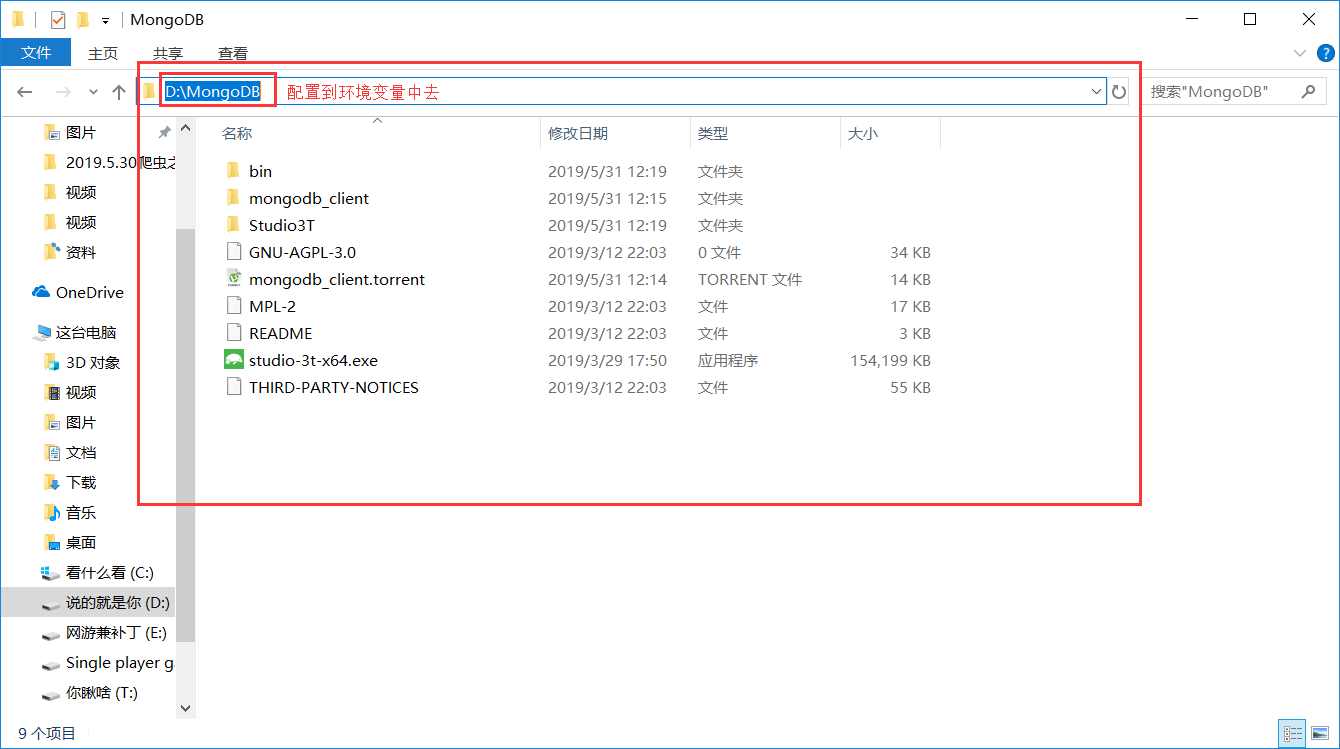Click the address bar path field
This screenshot has width=1340, height=749.
pos(621,92)
